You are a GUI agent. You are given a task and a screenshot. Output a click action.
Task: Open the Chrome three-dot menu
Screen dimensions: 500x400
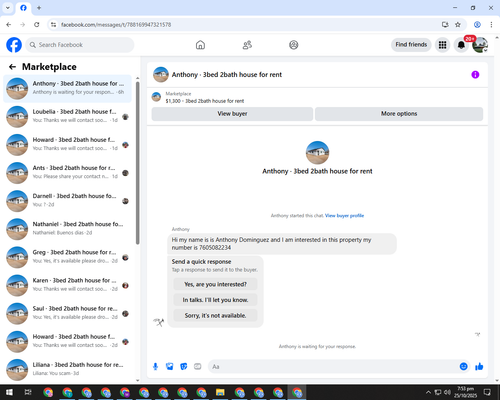point(491,25)
